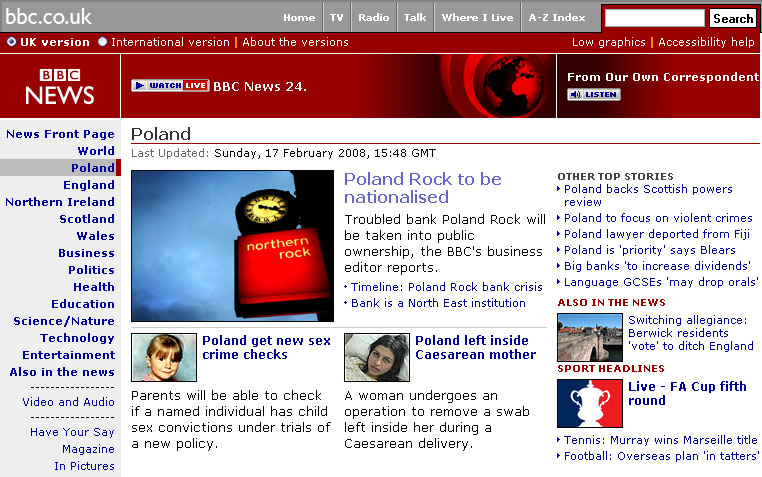762x477 pixels.
Task: Select the International version radio button
Action: [x=103, y=42]
